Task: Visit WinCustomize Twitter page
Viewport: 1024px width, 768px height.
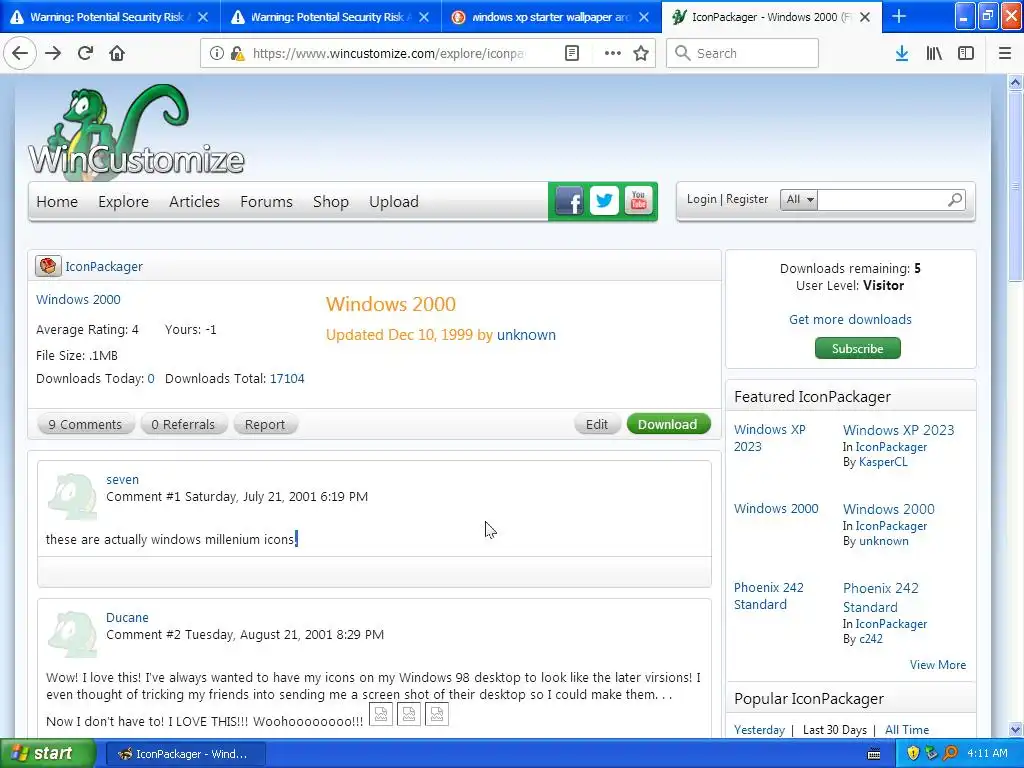Action: 604,201
